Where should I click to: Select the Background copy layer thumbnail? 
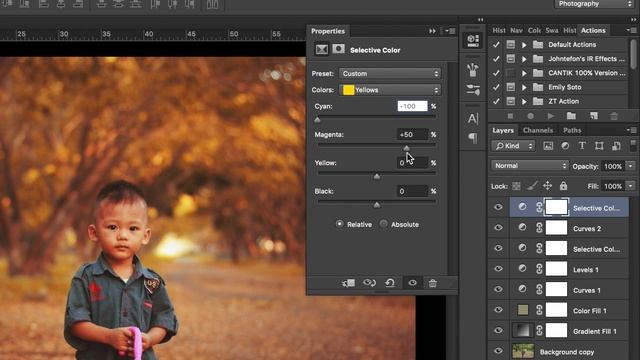(522, 351)
